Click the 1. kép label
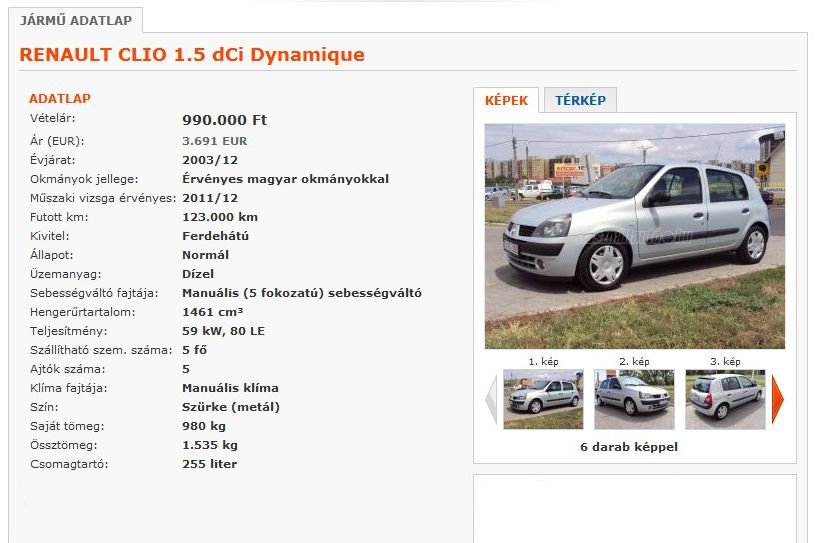This screenshot has width=815, height=543. [x=543, y=361]
